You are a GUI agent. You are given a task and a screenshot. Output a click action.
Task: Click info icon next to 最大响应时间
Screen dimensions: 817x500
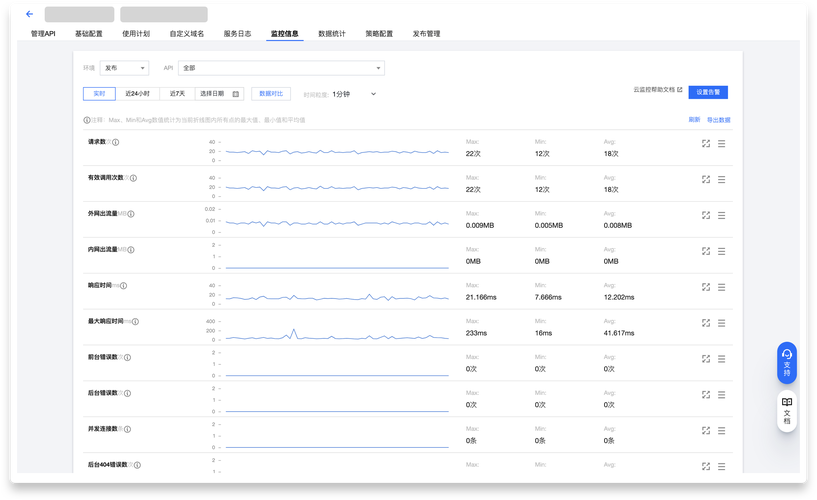[135, 322]
